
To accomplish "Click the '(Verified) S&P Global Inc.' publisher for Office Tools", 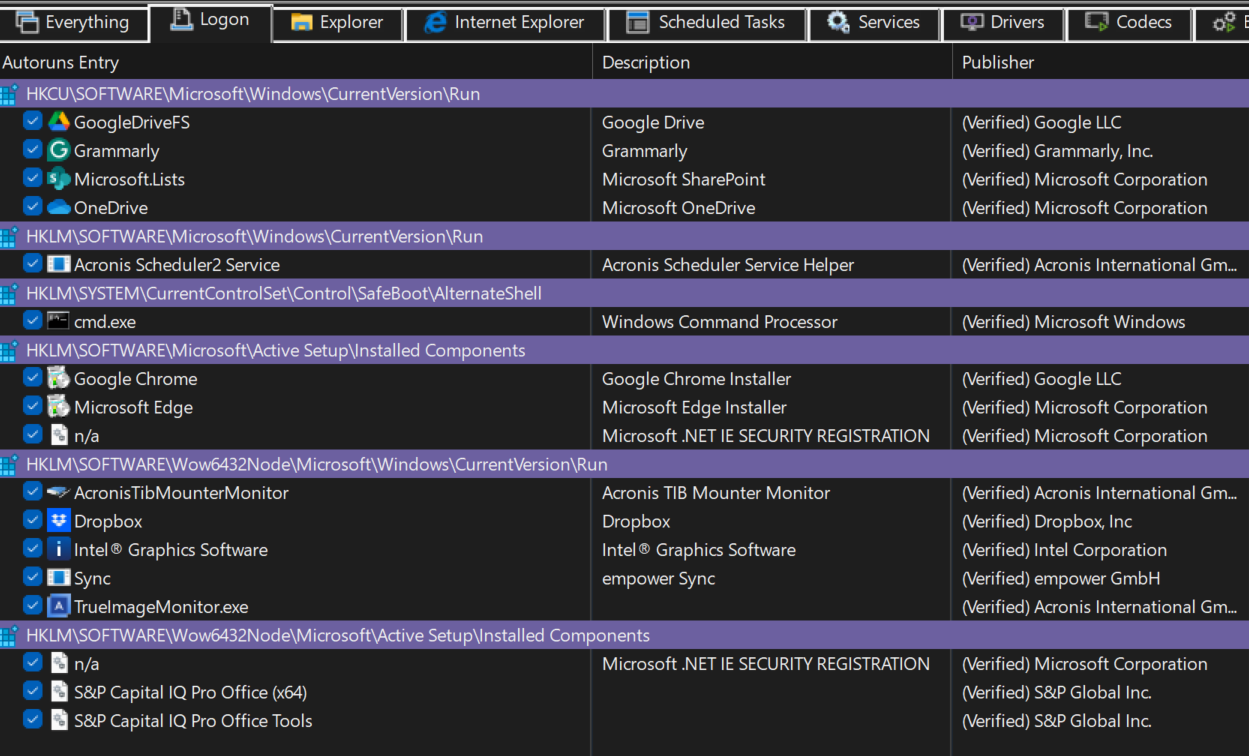I will (1057, 721).
